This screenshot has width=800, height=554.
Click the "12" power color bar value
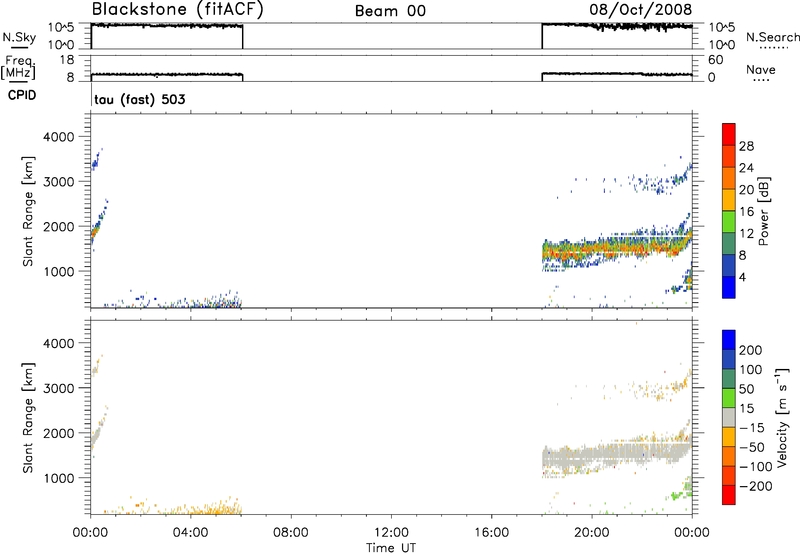click(746, 234)
